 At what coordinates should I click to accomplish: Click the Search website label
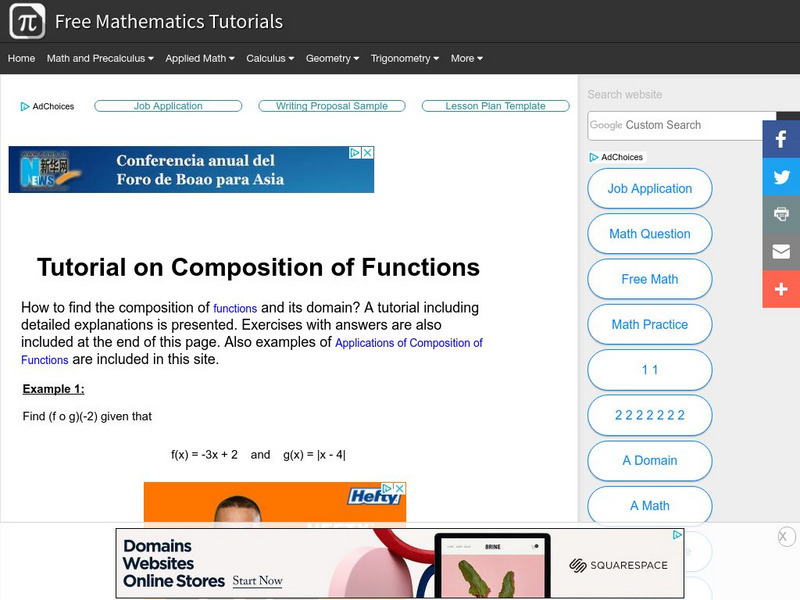624,94
